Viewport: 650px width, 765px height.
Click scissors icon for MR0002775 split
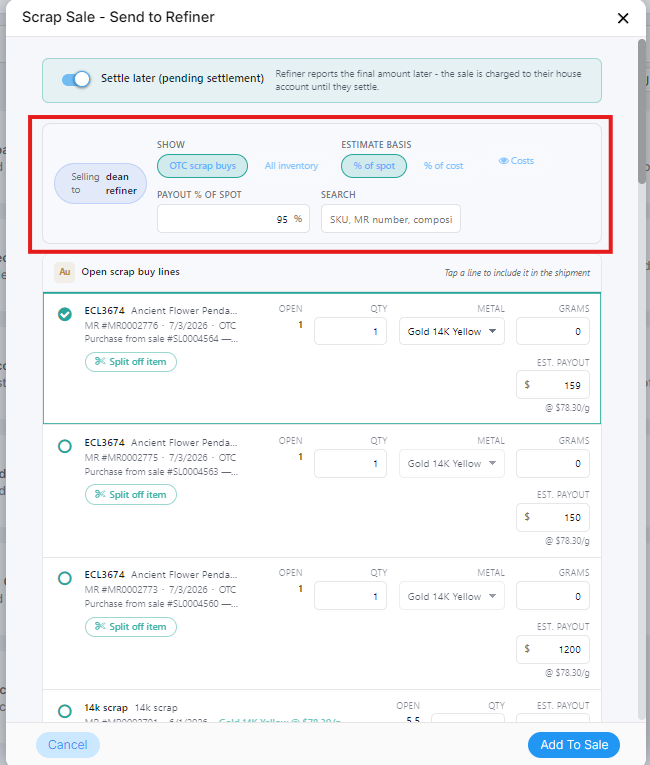(100, 494)
